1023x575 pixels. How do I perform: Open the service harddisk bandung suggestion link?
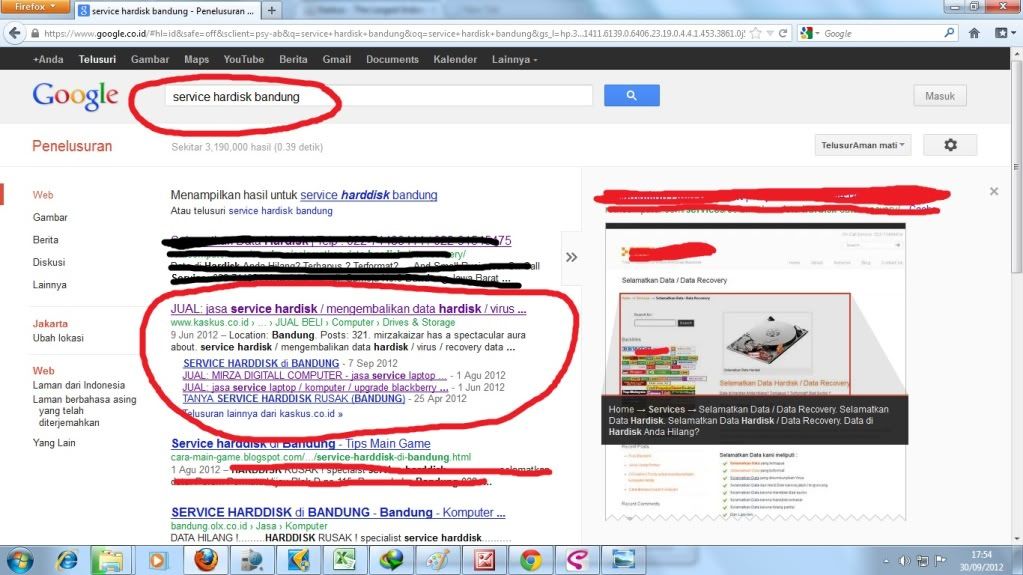pyautogui.click(x=369, y=194)
